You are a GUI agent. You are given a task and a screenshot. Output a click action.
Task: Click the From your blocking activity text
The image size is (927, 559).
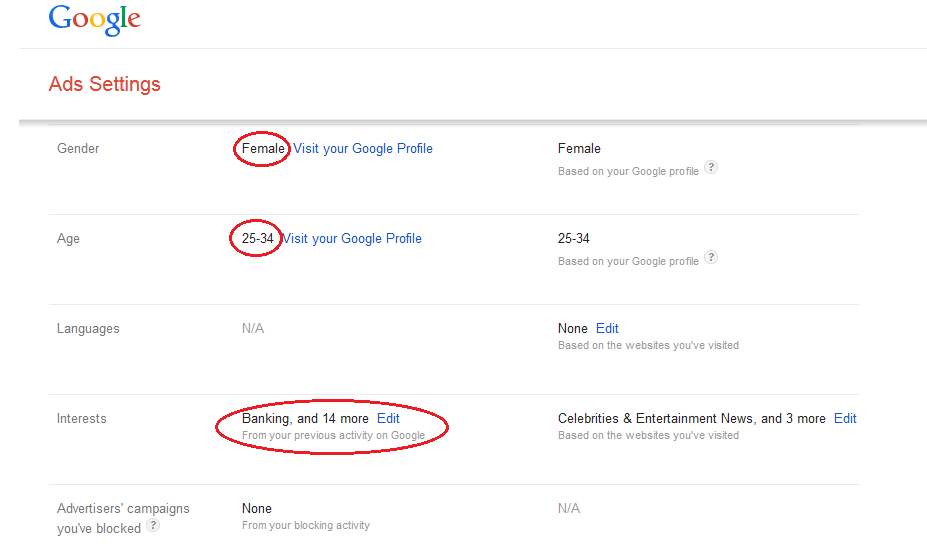click(x=305, y=525)
